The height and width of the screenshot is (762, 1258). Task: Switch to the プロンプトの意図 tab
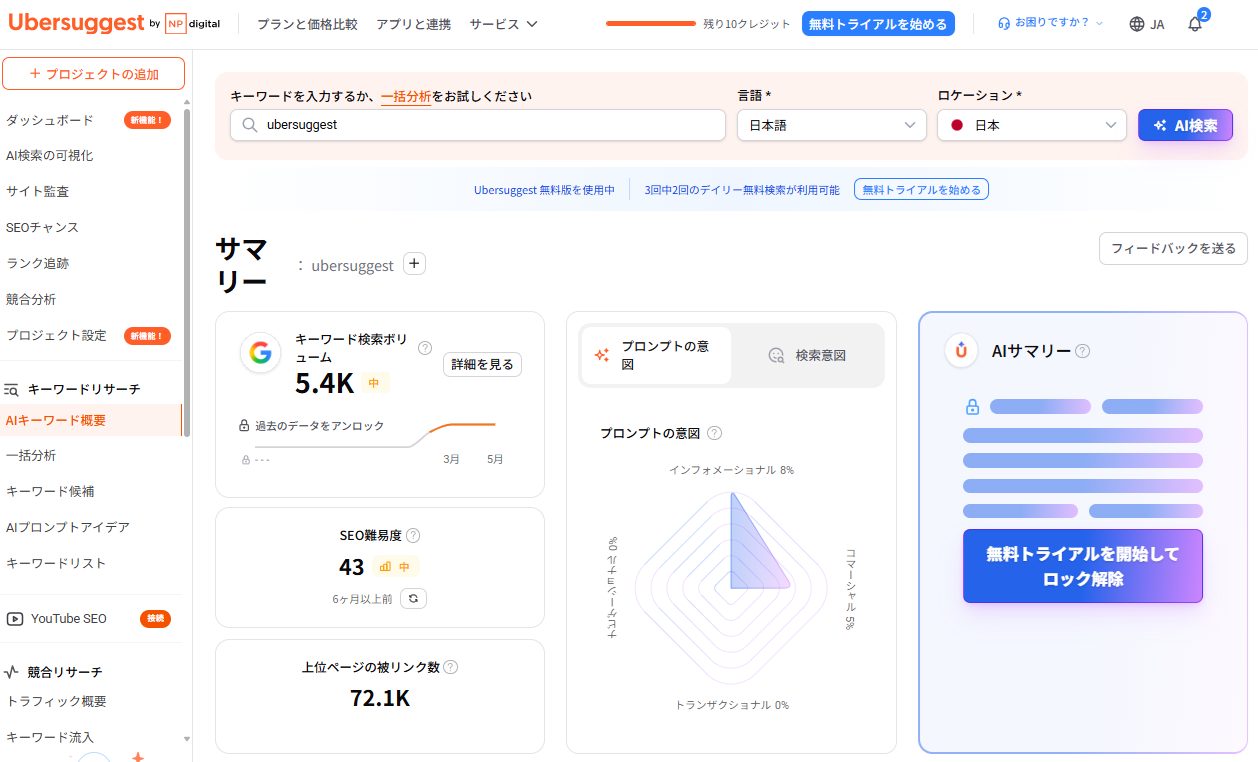(x=656, y=355)
